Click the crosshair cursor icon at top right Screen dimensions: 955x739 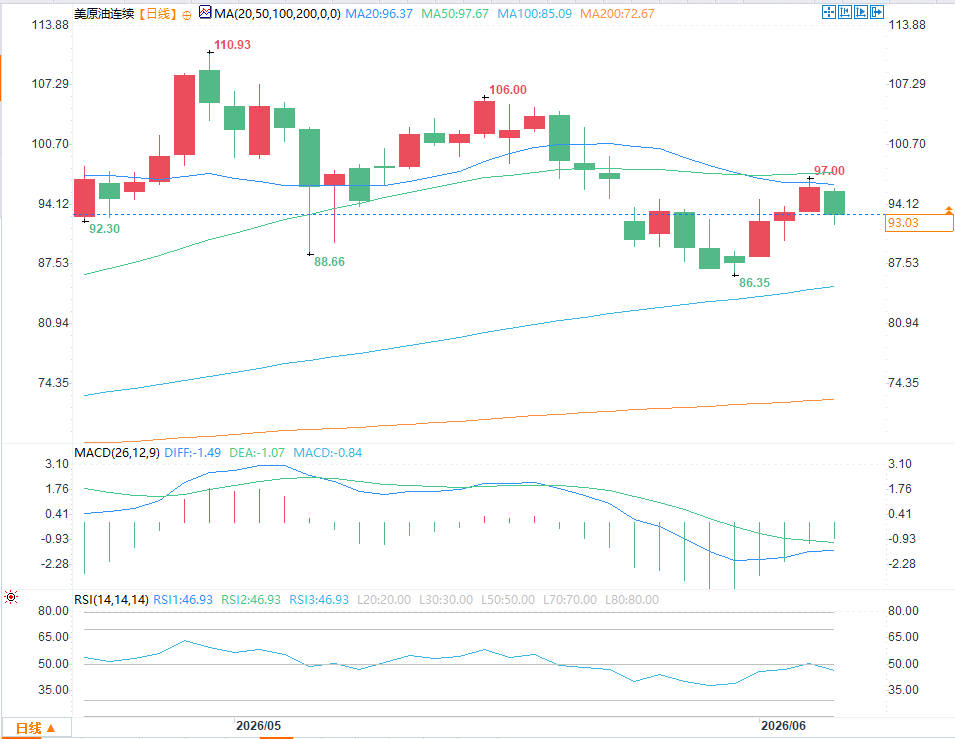pos(829,12)
